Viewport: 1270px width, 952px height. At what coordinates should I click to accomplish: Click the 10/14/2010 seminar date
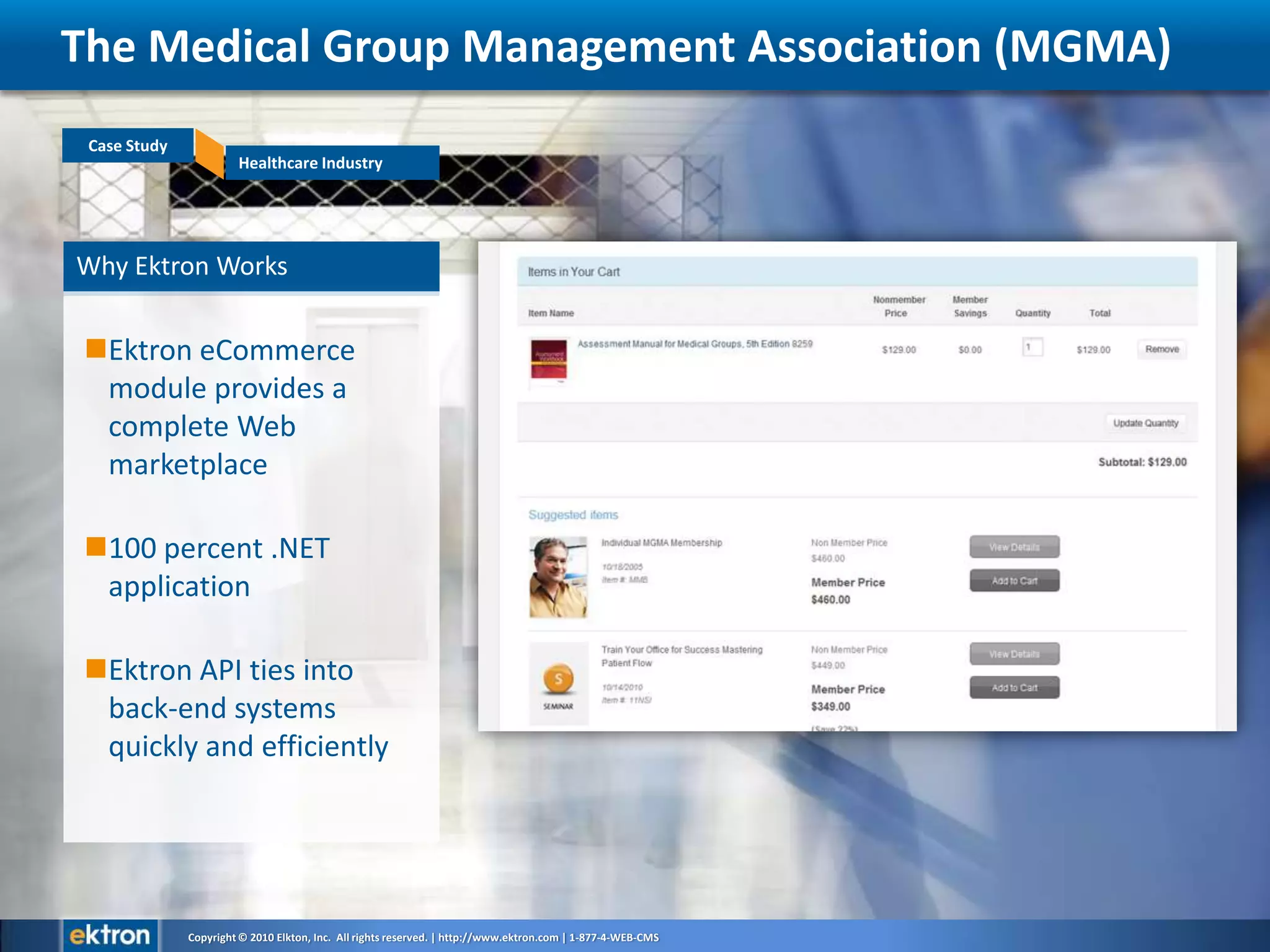[622, 687]
